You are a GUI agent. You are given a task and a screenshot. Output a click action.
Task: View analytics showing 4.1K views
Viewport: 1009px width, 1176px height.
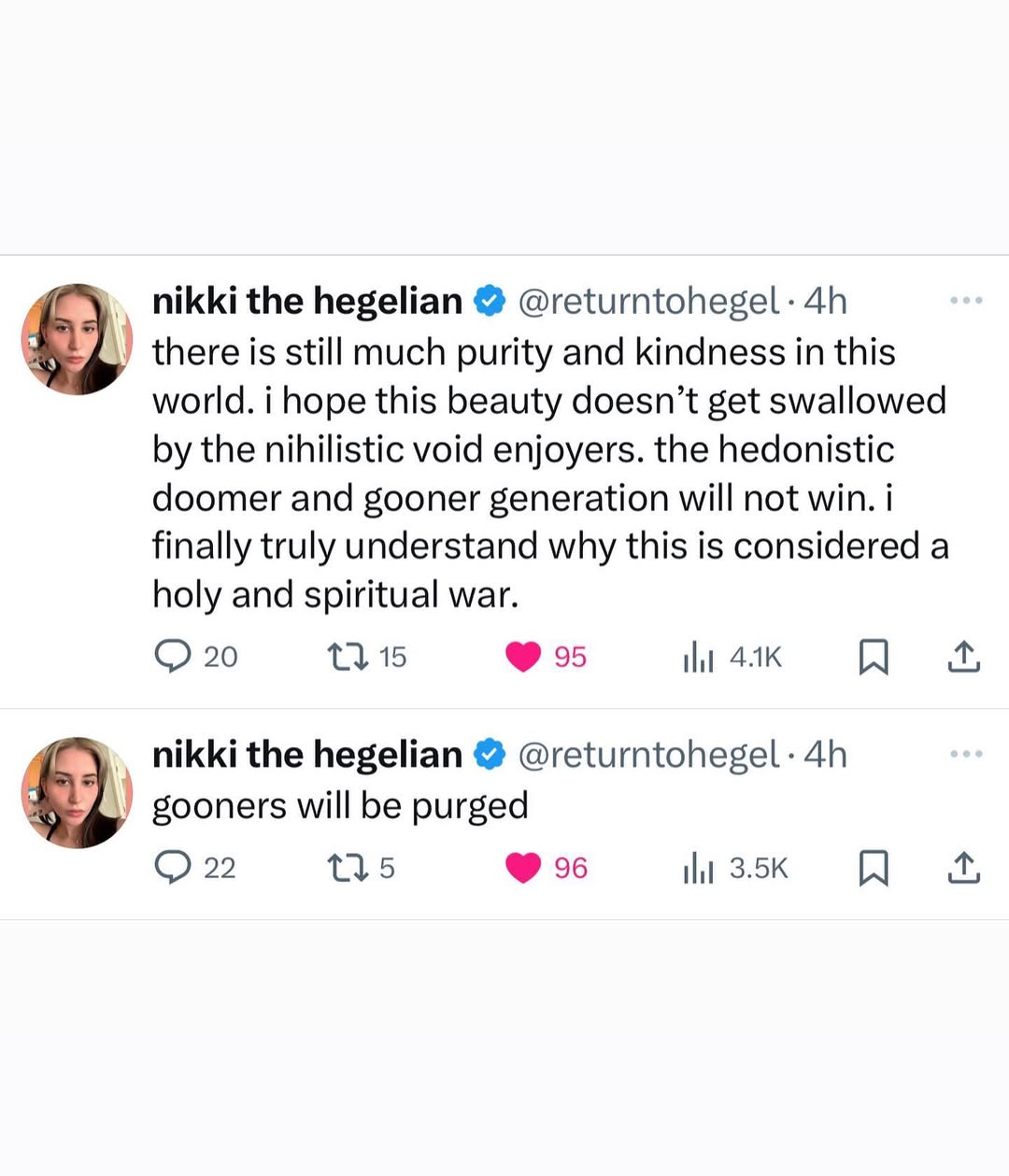point(698,658)
